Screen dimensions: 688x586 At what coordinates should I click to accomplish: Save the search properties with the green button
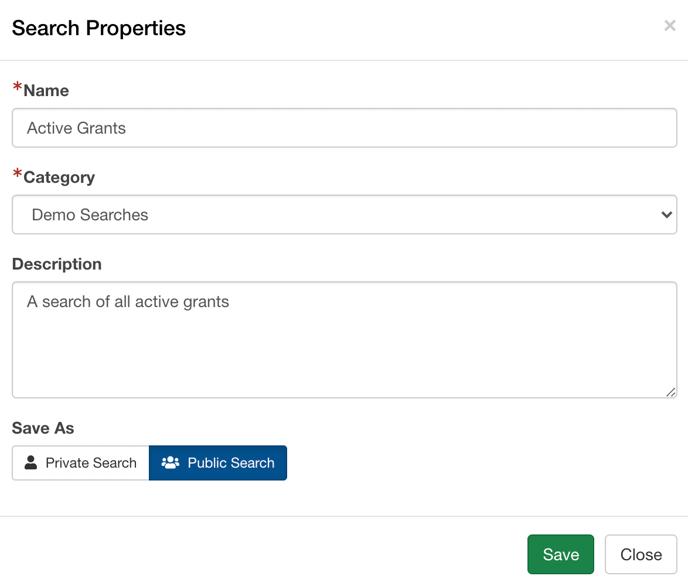[561, 554]
